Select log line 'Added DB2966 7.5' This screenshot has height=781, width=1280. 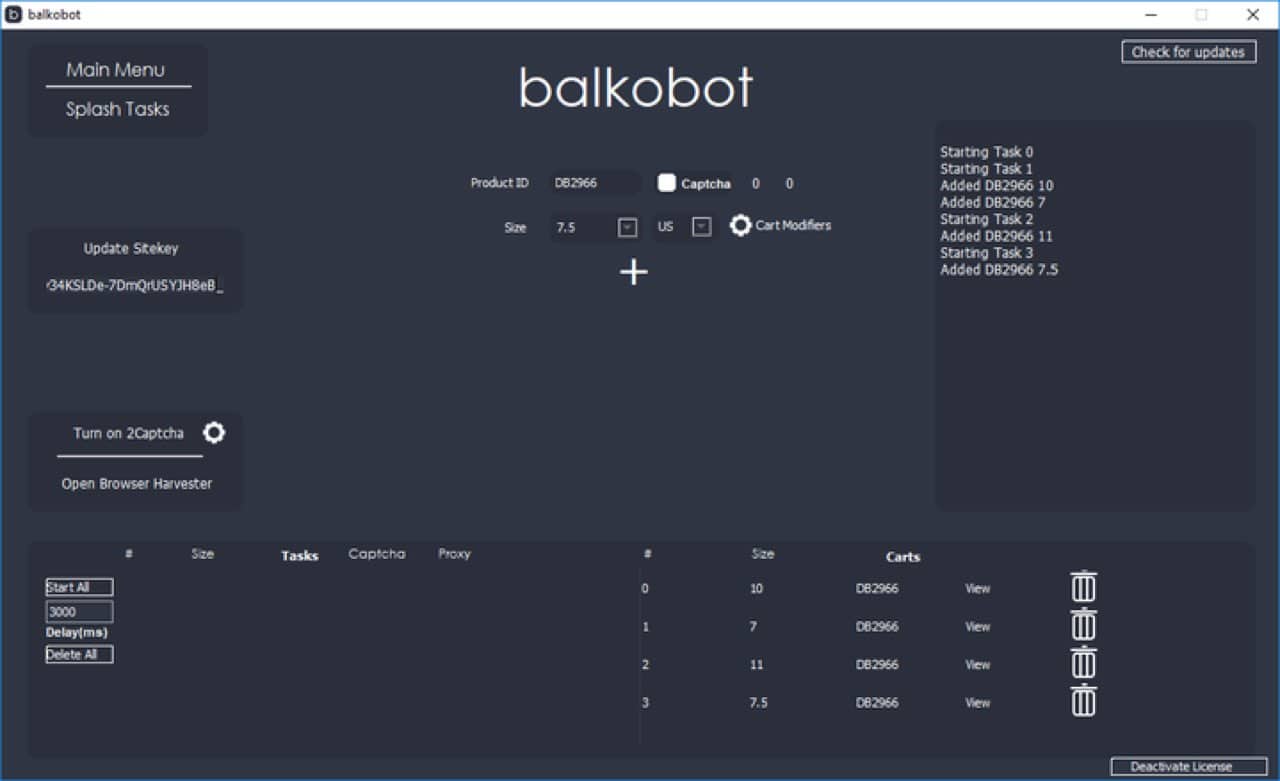[999, 270]
